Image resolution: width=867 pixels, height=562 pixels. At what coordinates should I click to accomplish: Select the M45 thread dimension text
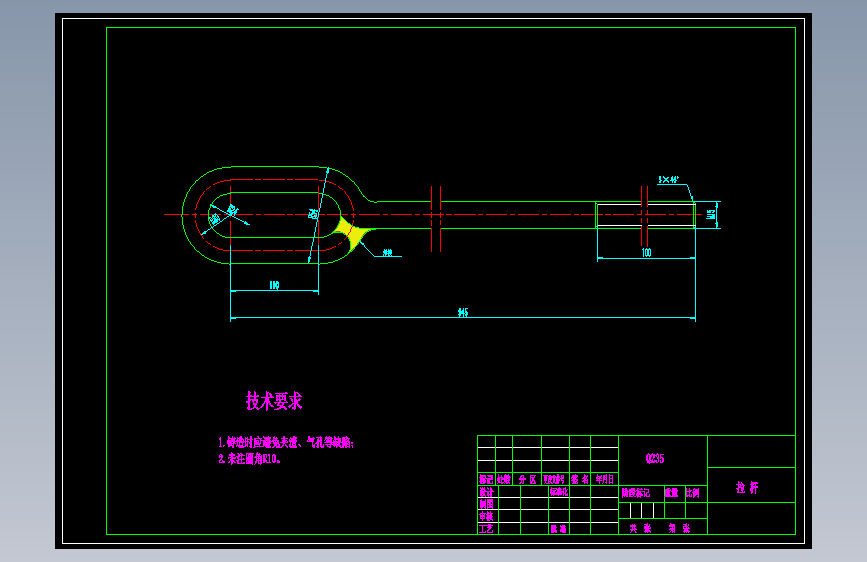tap(712, 214)
